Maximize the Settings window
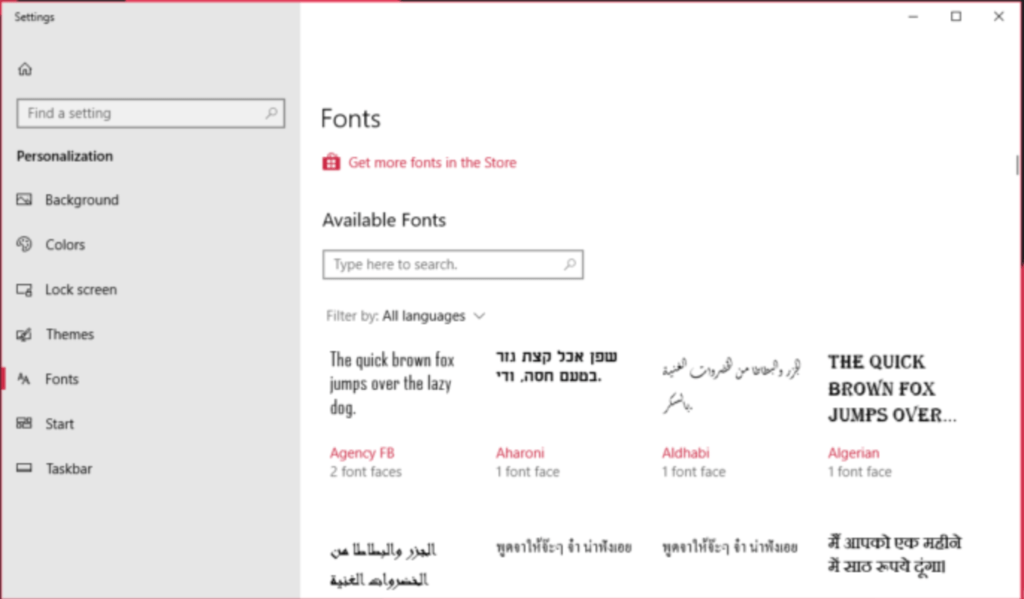 pyautogui.click(x=956, y=17)
